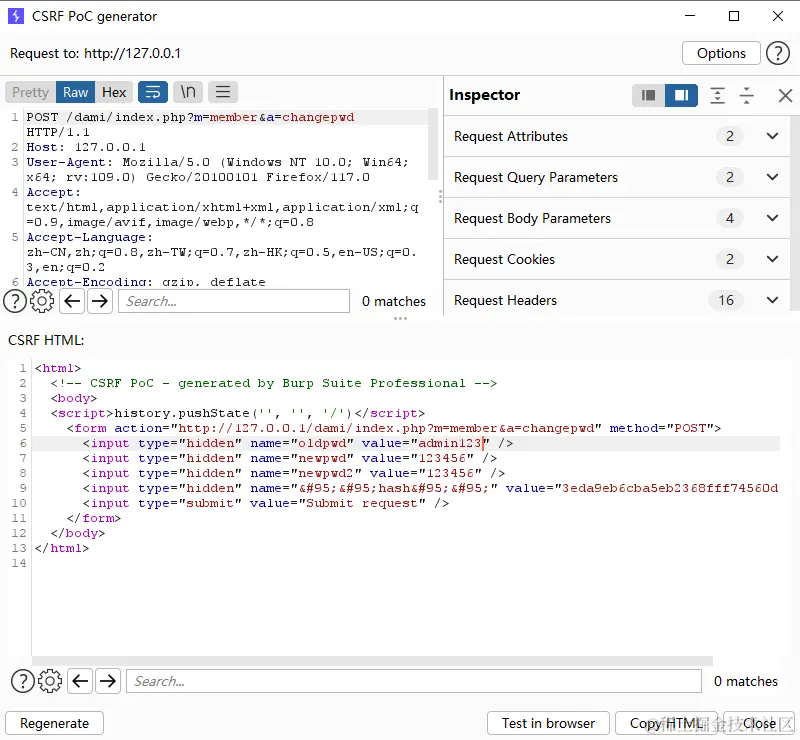This screenshot has width=800, height=740.
Task: Click the Copy HTML button
Action: click(666, 723)
